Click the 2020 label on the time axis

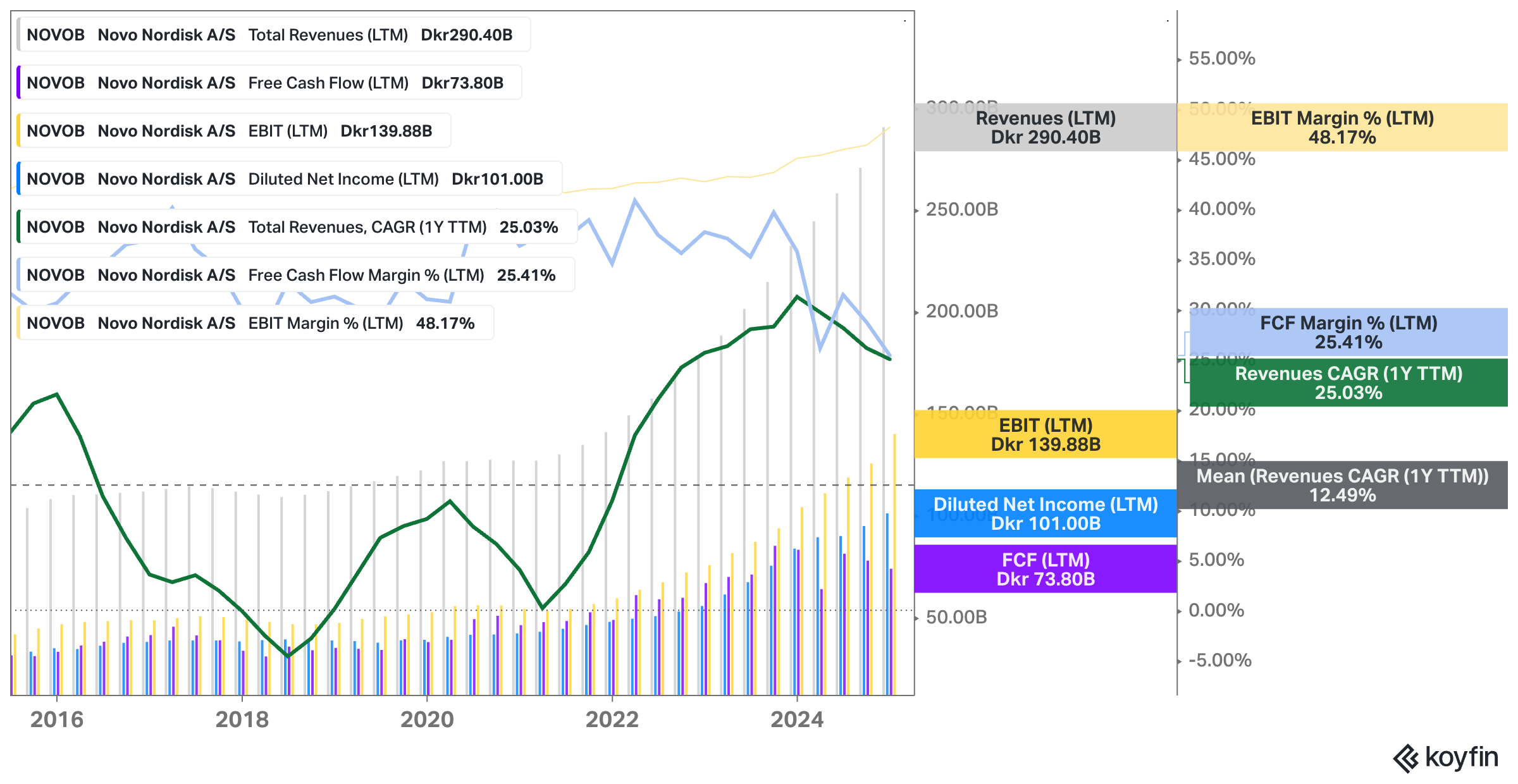point(427,720)
